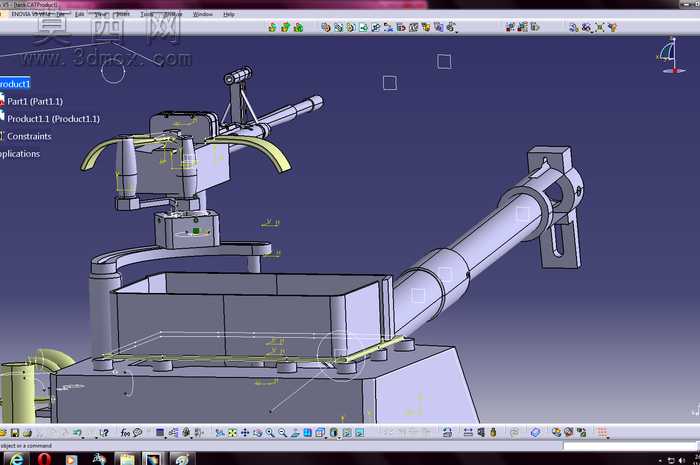This screenshot has height=465, width=700.
Task: Show hidden system tray icons arrow
Action: [660, 460]
